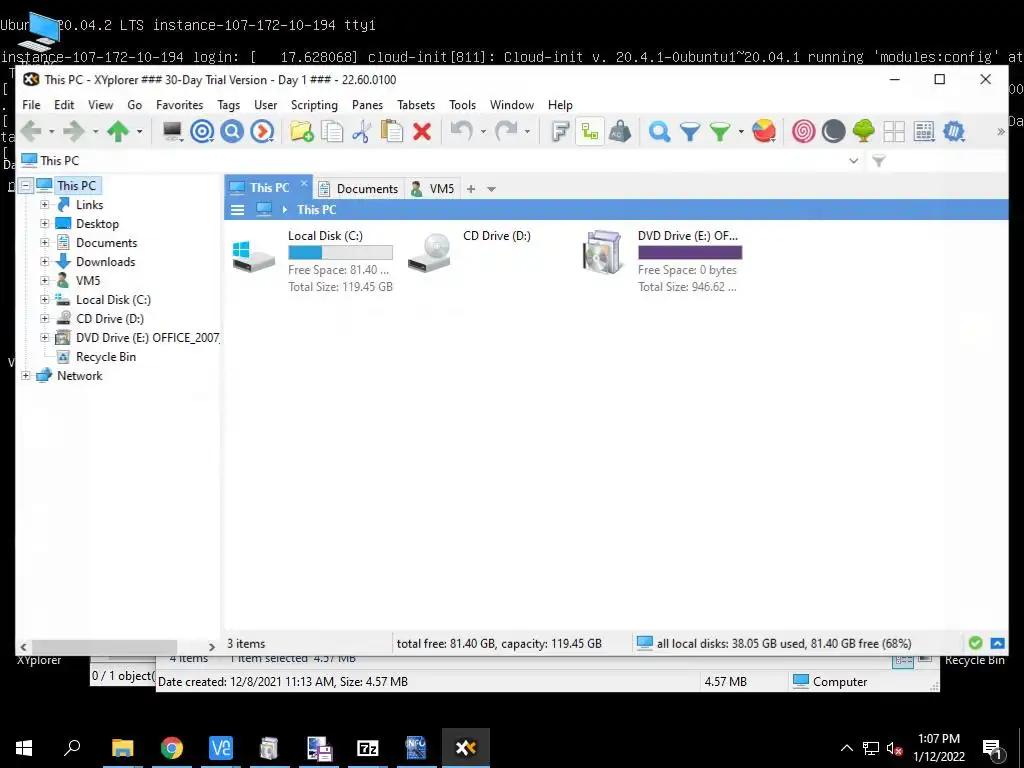
Task: Click the tree pane horizontal scrollbar
Action: click(104, 646)
